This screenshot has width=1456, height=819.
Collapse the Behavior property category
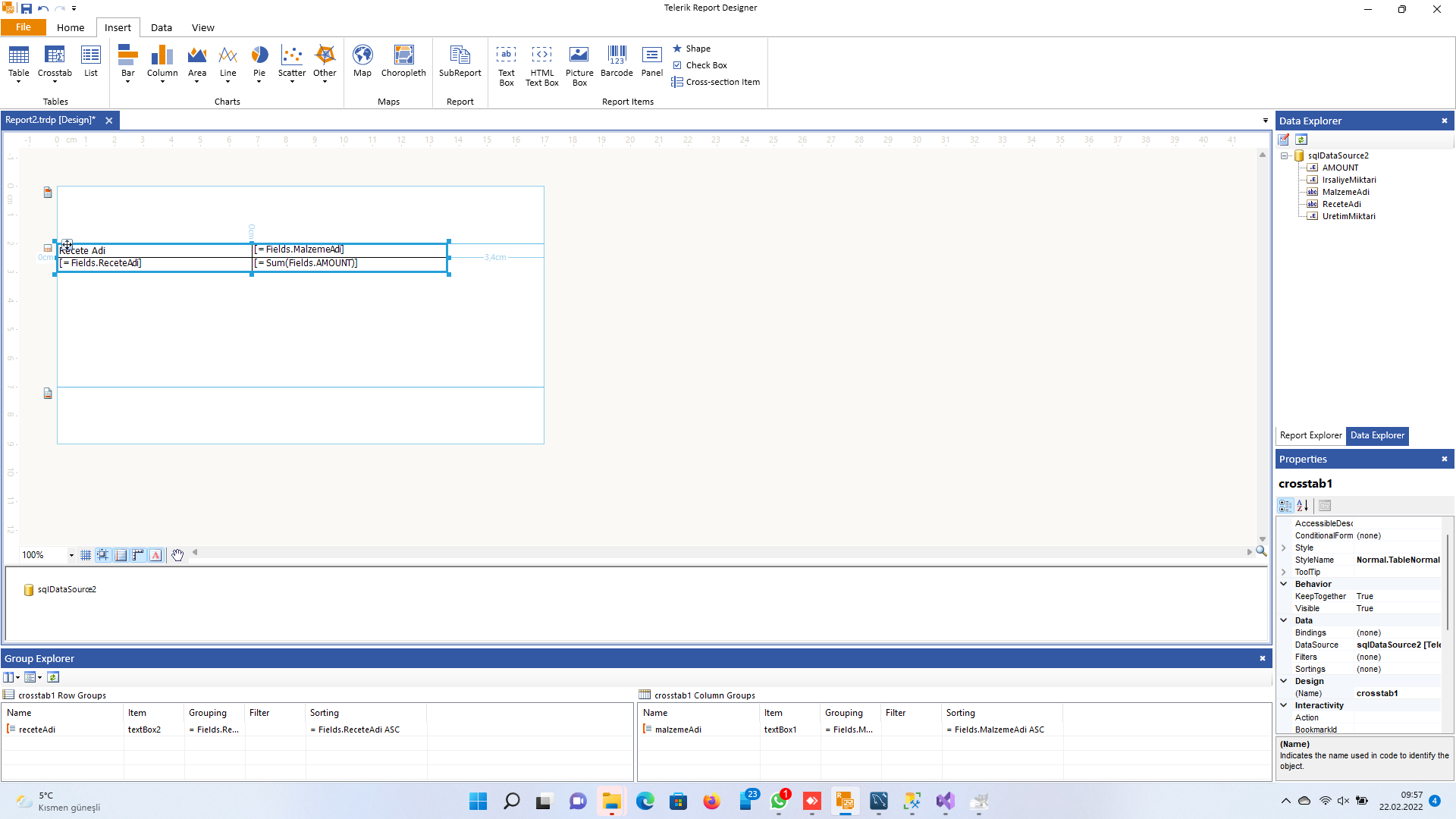[x=1284, y=584]
